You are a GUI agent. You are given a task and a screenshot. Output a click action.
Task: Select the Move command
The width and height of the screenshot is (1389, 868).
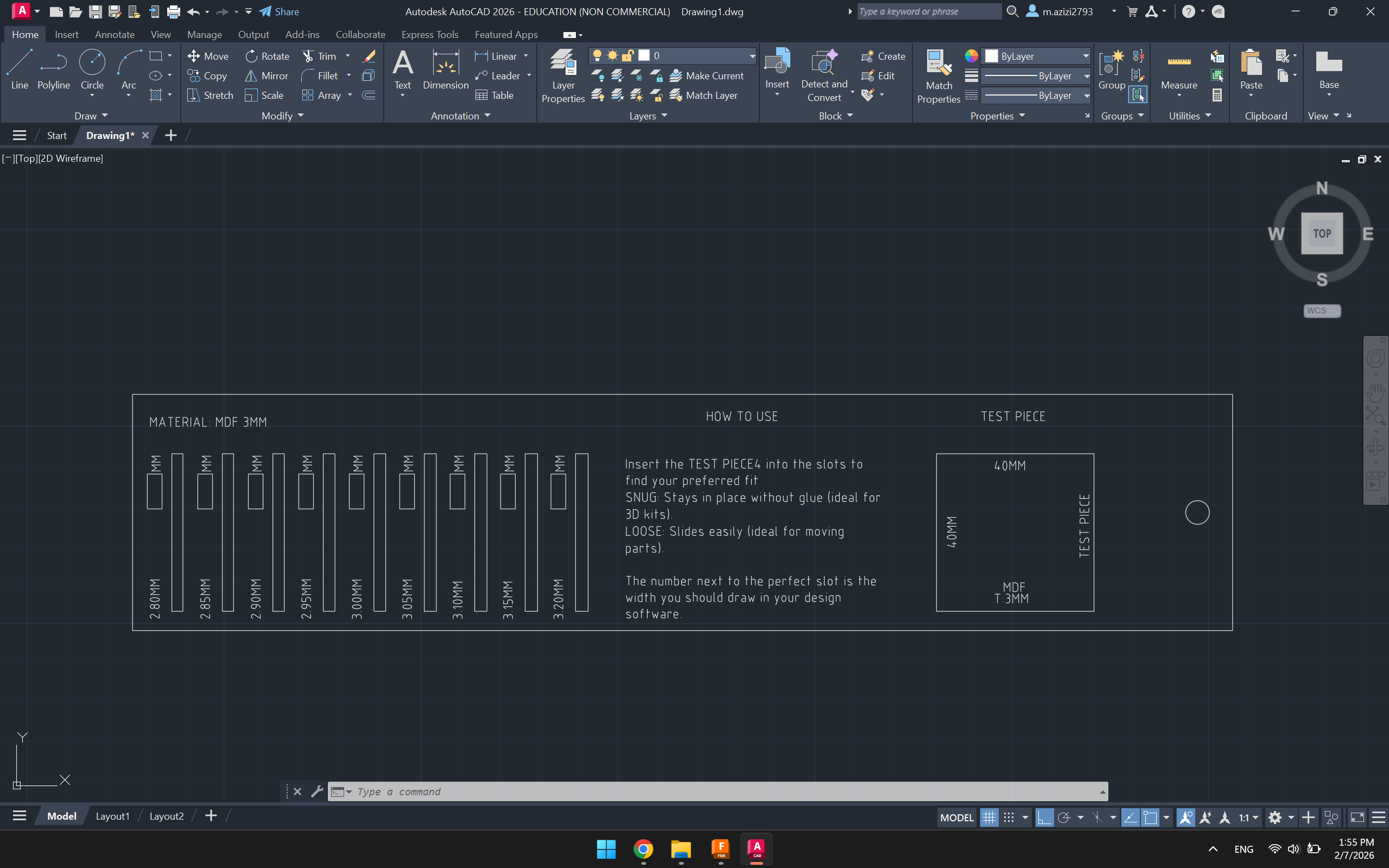point(208,56)
